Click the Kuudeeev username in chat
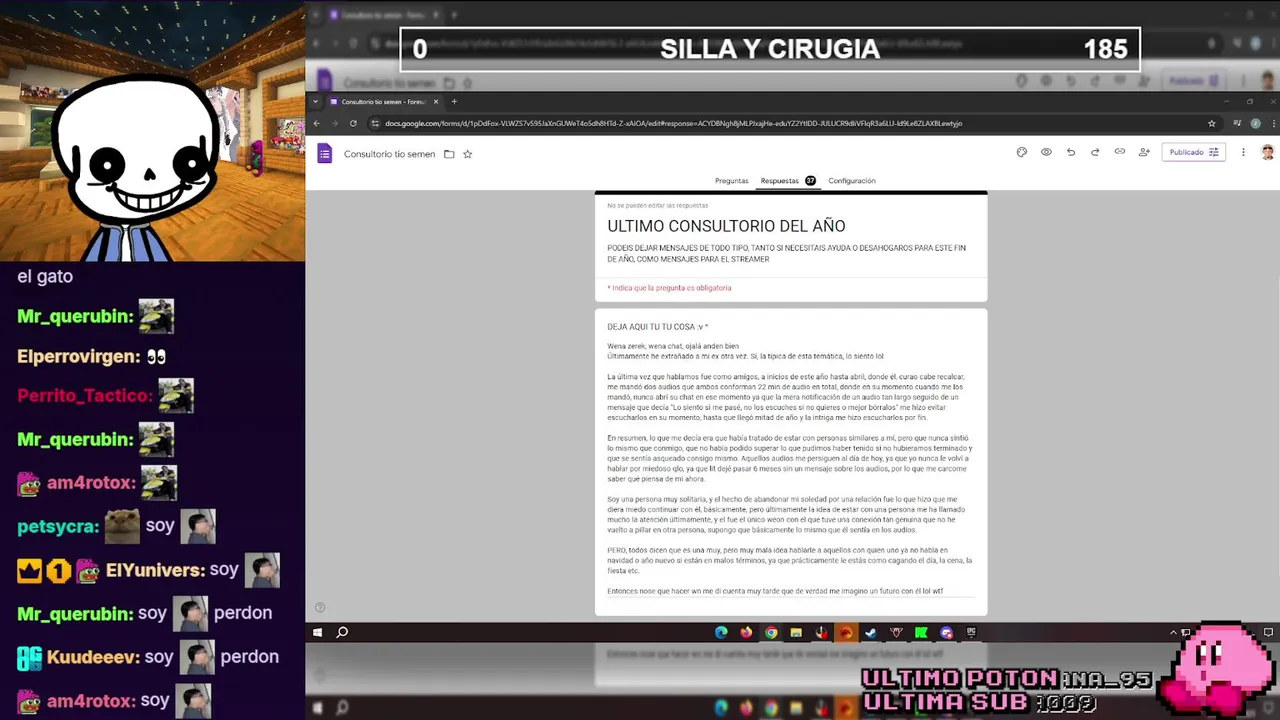The height and width of the screenshot is (720, 1280). point(94,658)
